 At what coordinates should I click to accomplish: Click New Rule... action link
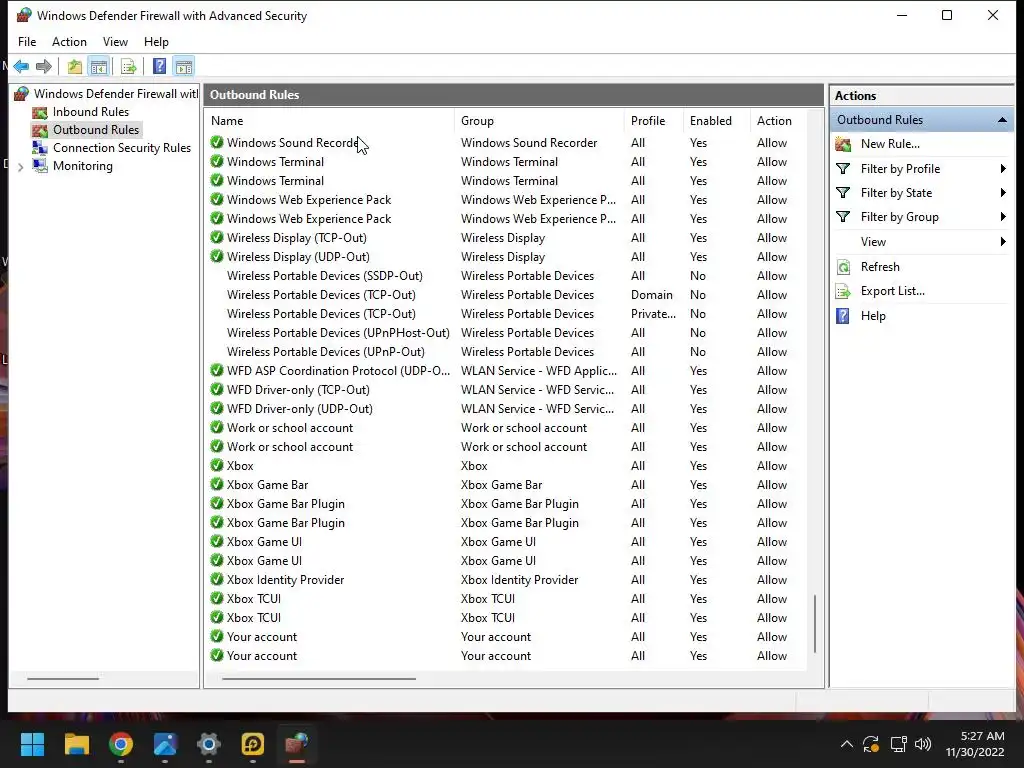click(890, 144)
